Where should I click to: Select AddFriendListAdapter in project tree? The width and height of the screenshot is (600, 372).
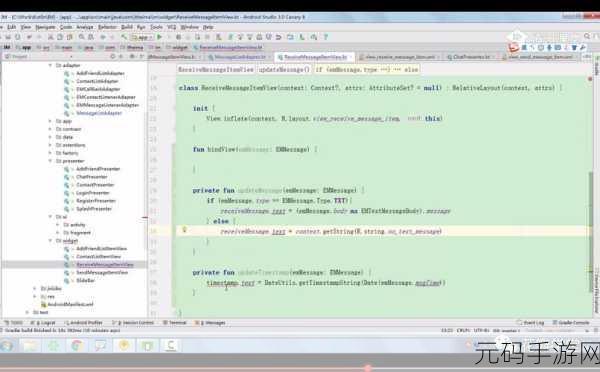(x=100, y=73)
